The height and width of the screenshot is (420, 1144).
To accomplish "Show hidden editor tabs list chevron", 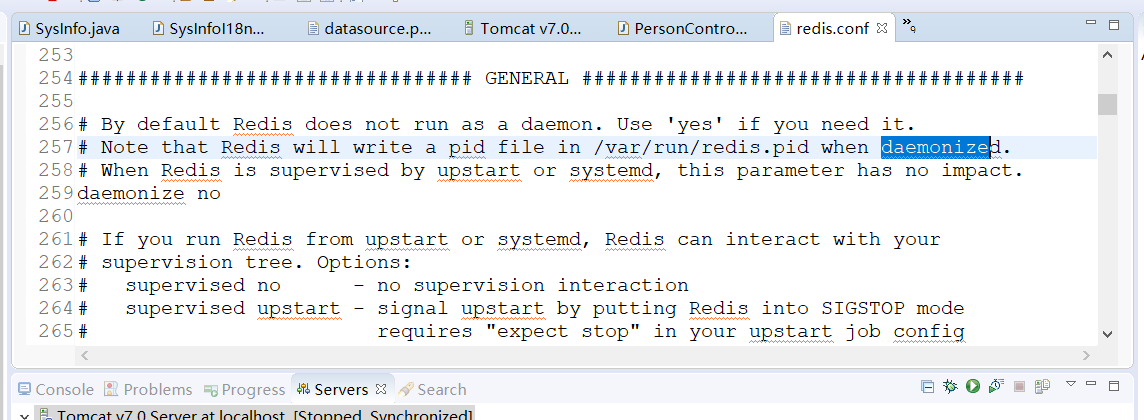I will pyautogui.click(x=908, y=26).
